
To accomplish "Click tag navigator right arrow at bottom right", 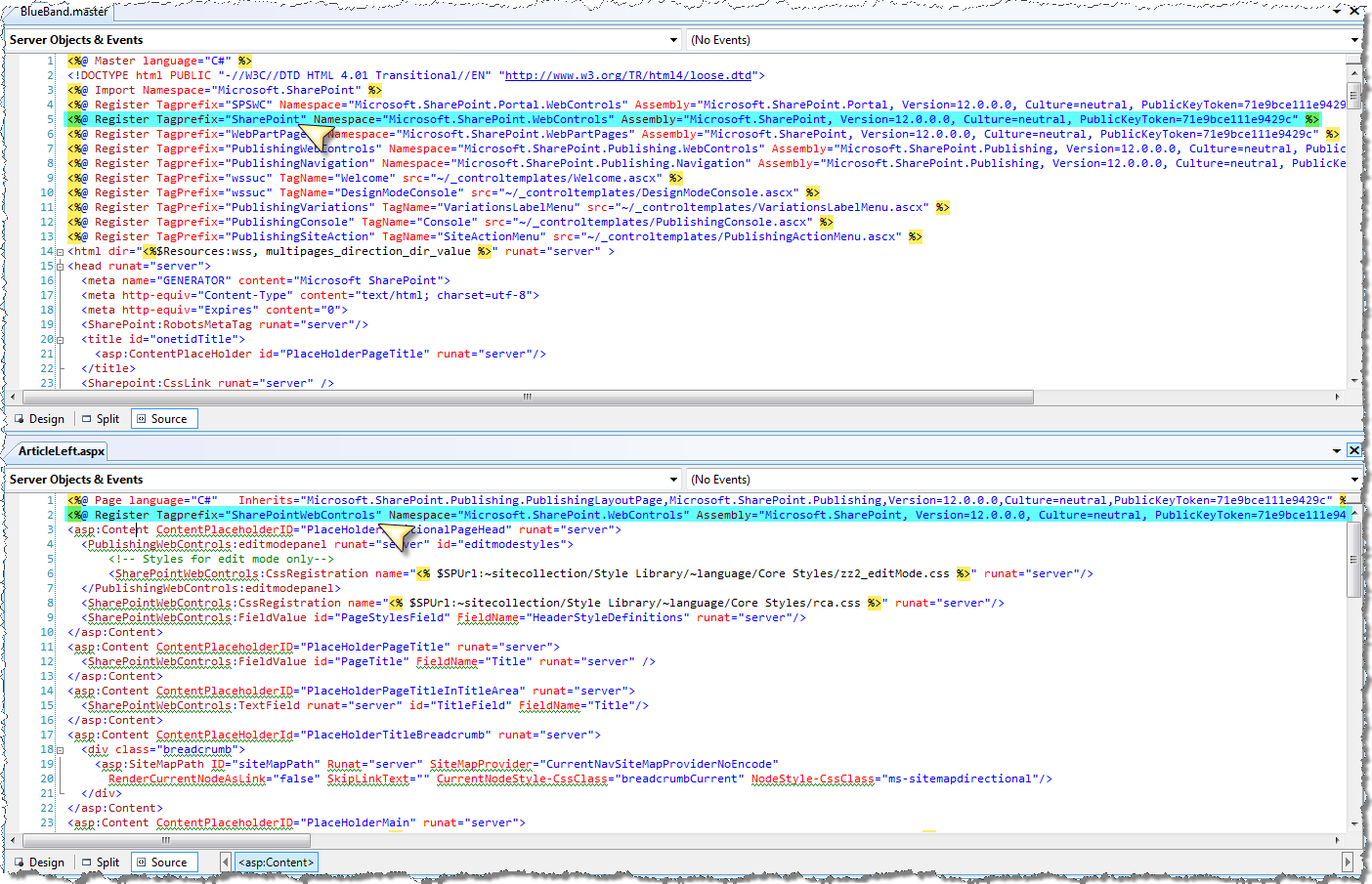I will coord(1348,863).
